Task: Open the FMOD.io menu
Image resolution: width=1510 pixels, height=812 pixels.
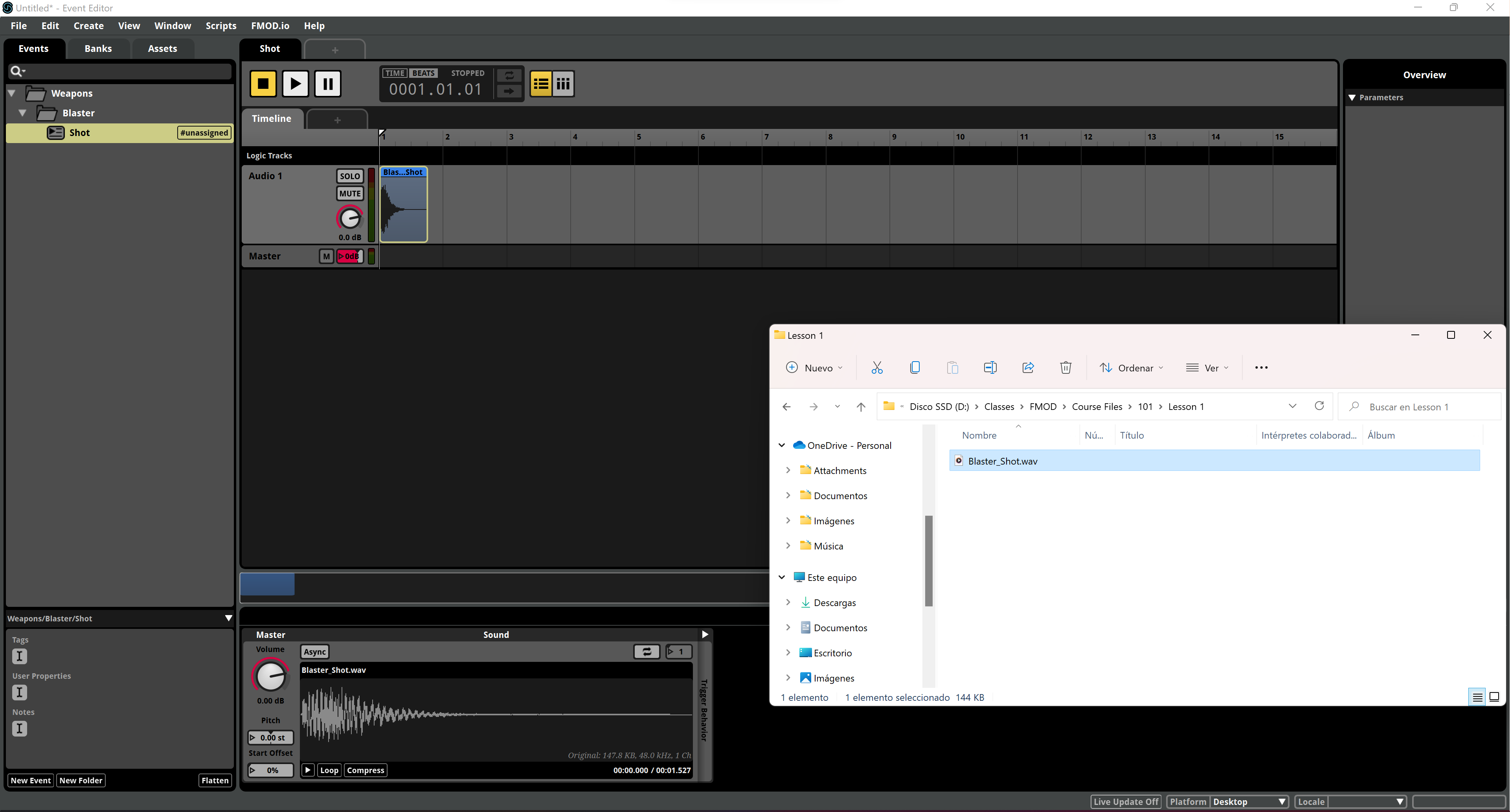Action: click(x=270, y=26)
